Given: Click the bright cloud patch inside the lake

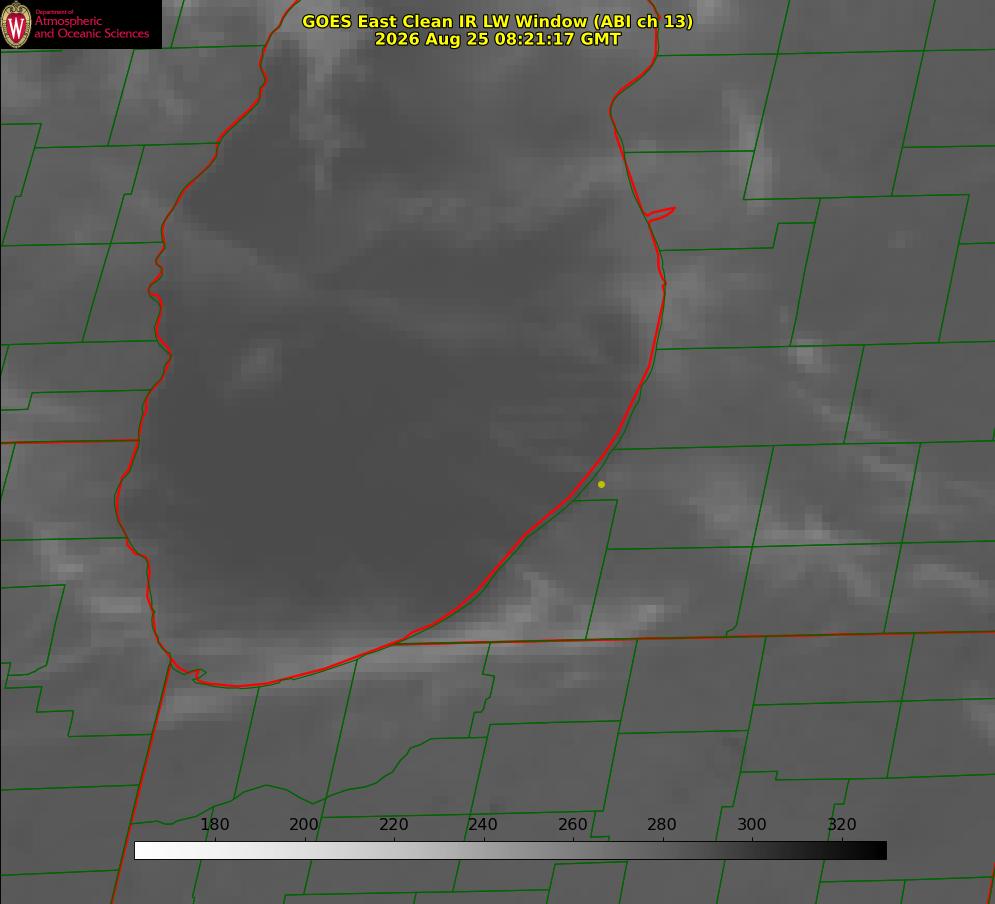Looking at the screenshot, I should [257, 365].
